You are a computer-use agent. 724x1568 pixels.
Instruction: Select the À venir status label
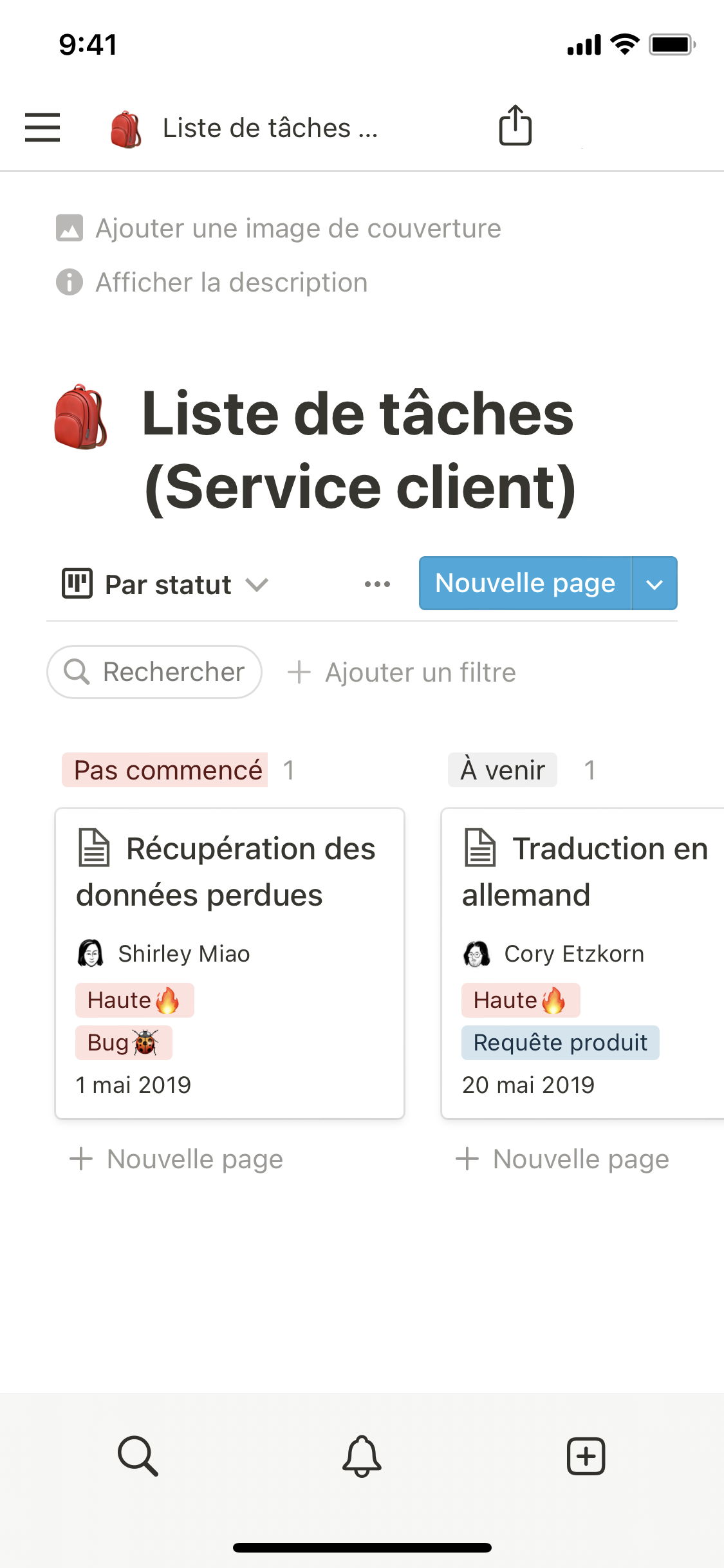coord(503,770)
